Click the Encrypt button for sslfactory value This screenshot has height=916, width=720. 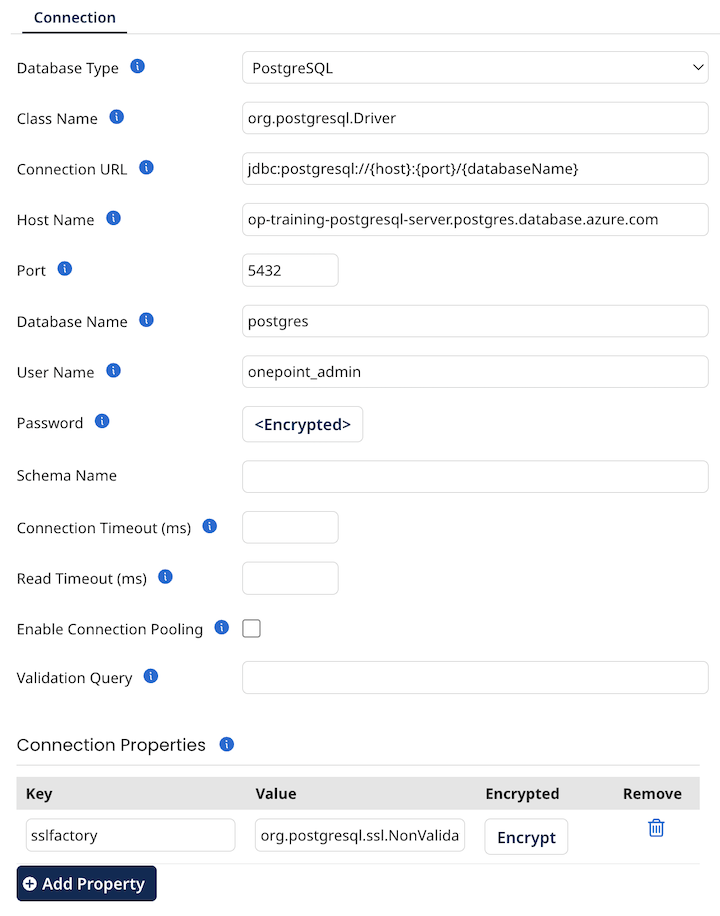pyautogui.click(x=526, y=837)
